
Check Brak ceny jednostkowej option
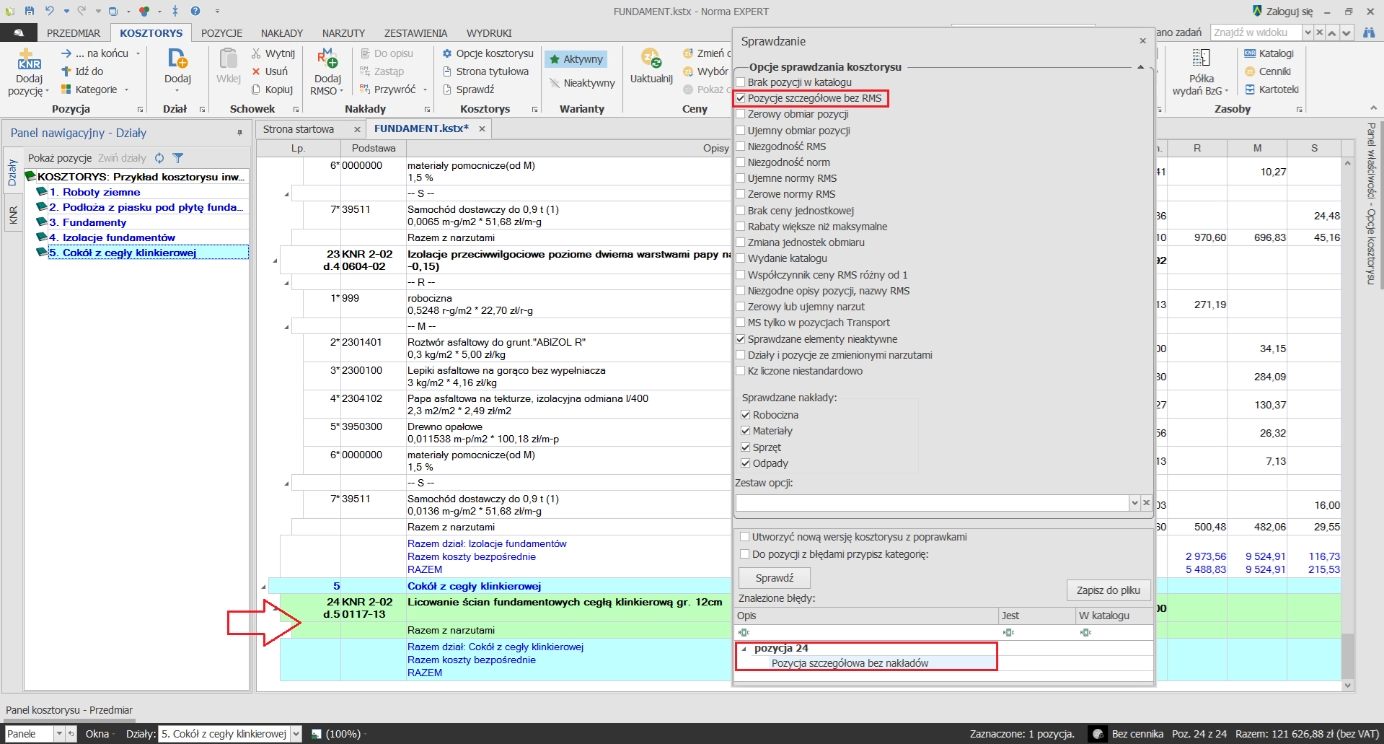(x=741, y=210)
